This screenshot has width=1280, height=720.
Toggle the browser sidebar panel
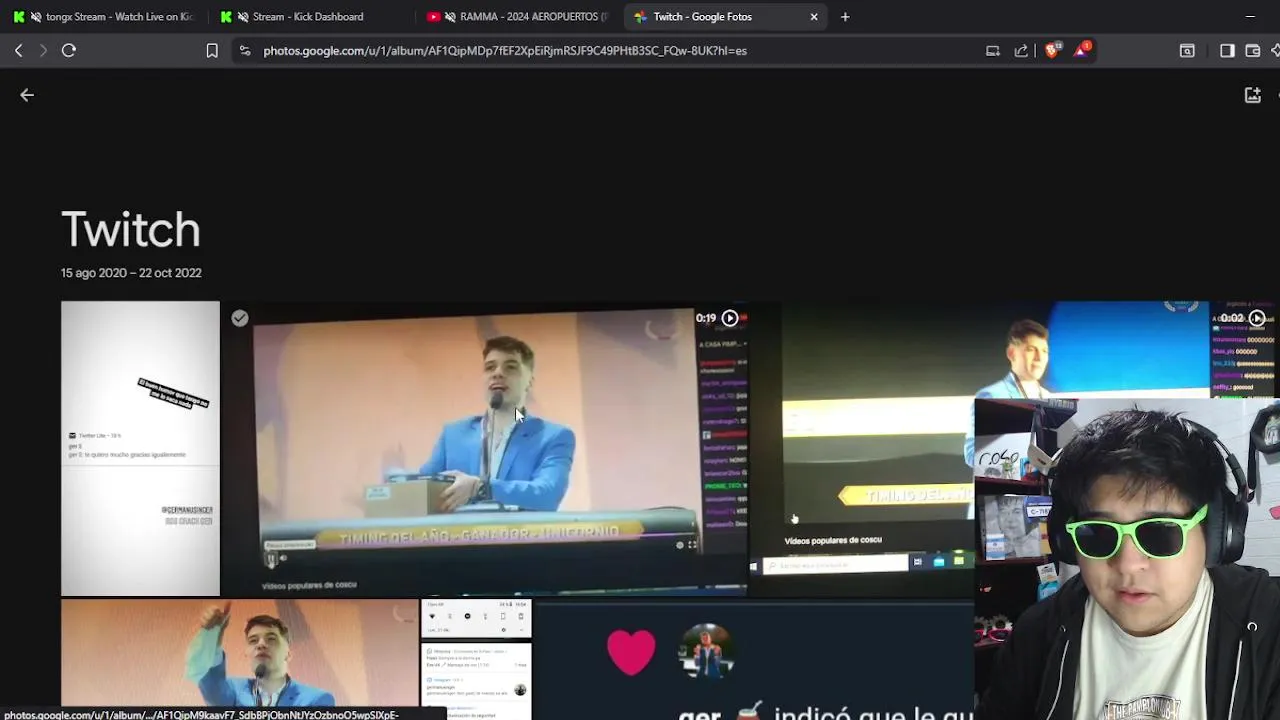click(1227, 50)
